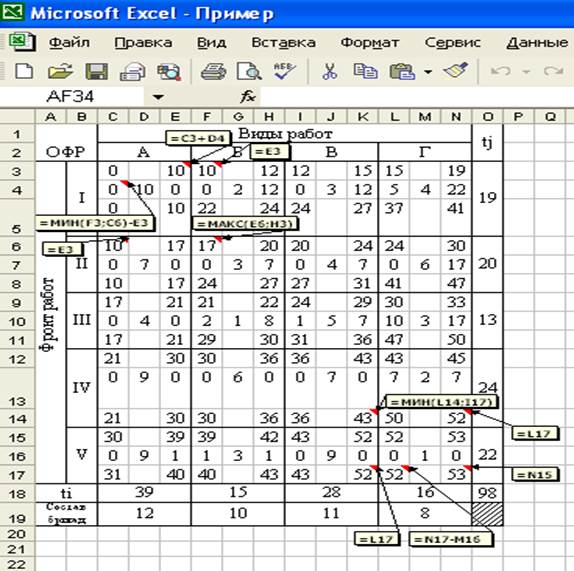Click the 'ti' label in row 18
Viewport: 574px width, 571px height.
66,493
